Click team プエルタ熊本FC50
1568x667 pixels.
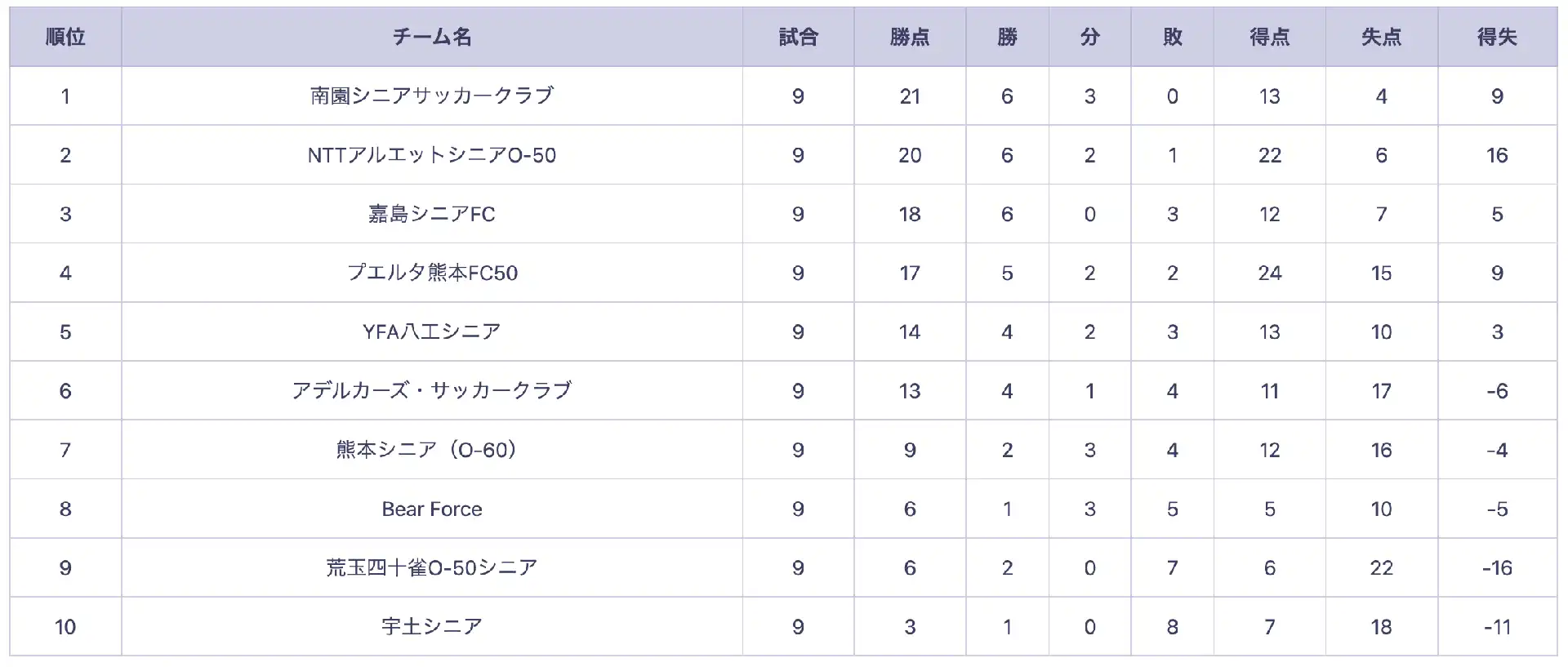pos(432,273)
